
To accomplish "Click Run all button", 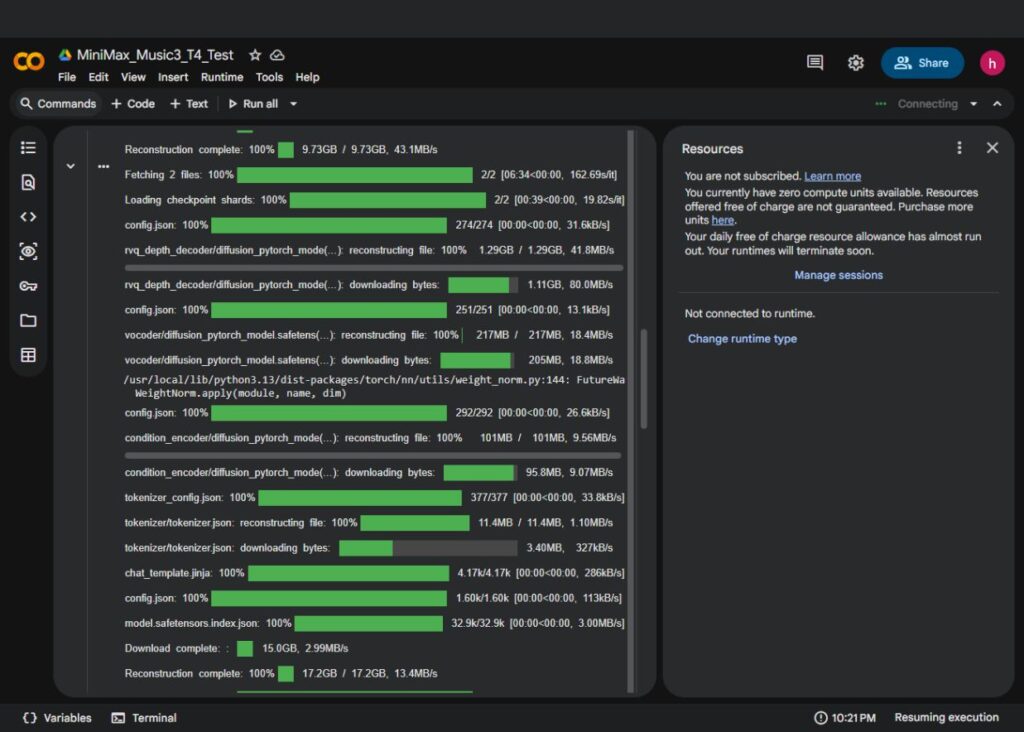I will [253, 104].
